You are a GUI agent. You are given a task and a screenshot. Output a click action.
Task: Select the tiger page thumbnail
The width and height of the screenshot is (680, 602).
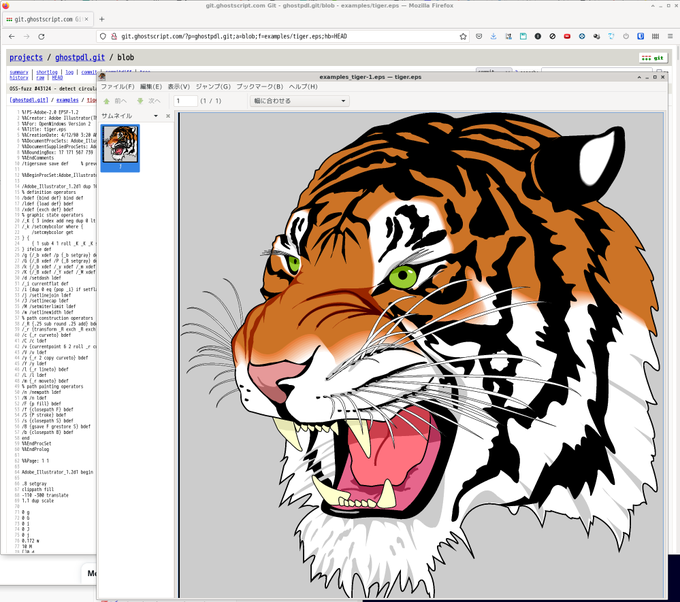click(x=120, y=148)
